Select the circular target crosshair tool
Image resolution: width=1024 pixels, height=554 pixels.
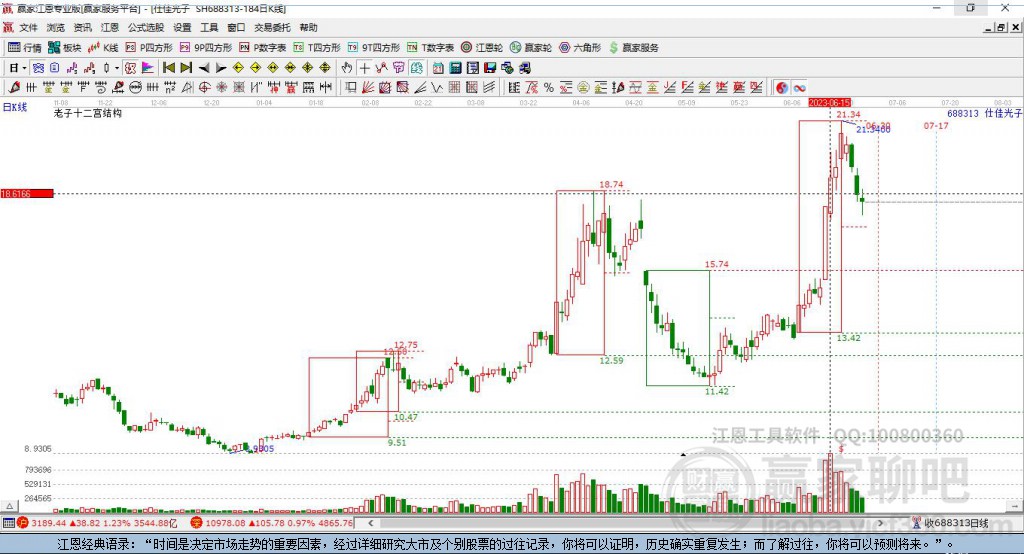click(204, 88)
